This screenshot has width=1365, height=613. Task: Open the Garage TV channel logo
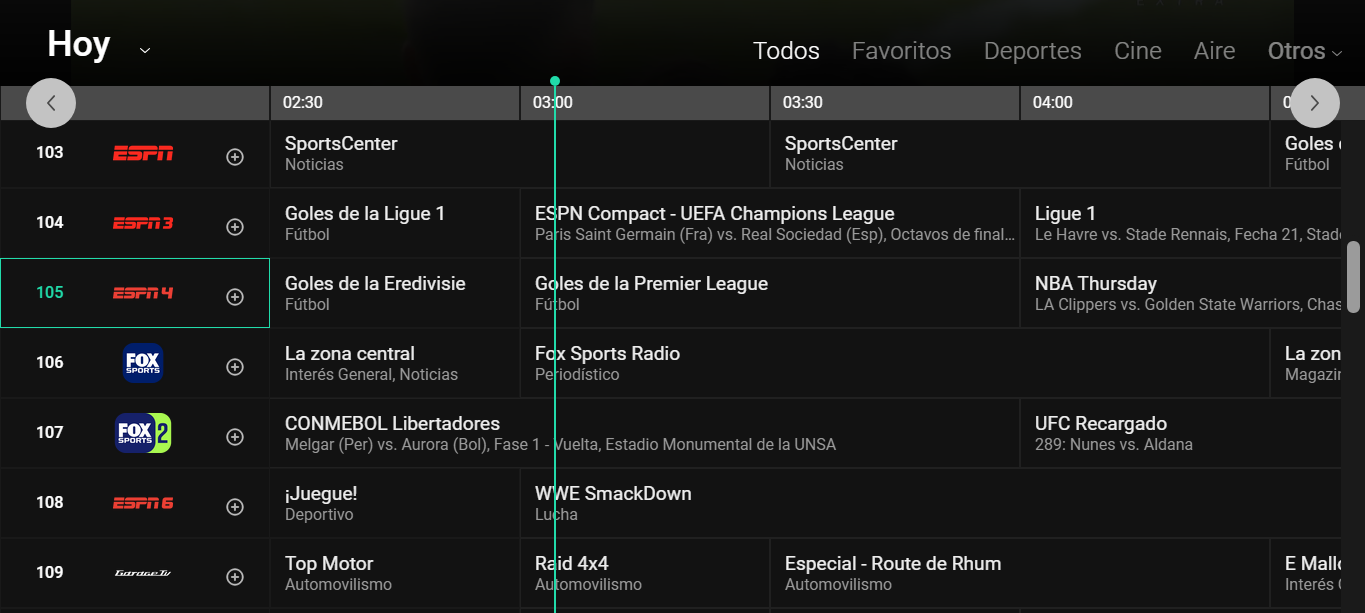(x=143, y=573)
